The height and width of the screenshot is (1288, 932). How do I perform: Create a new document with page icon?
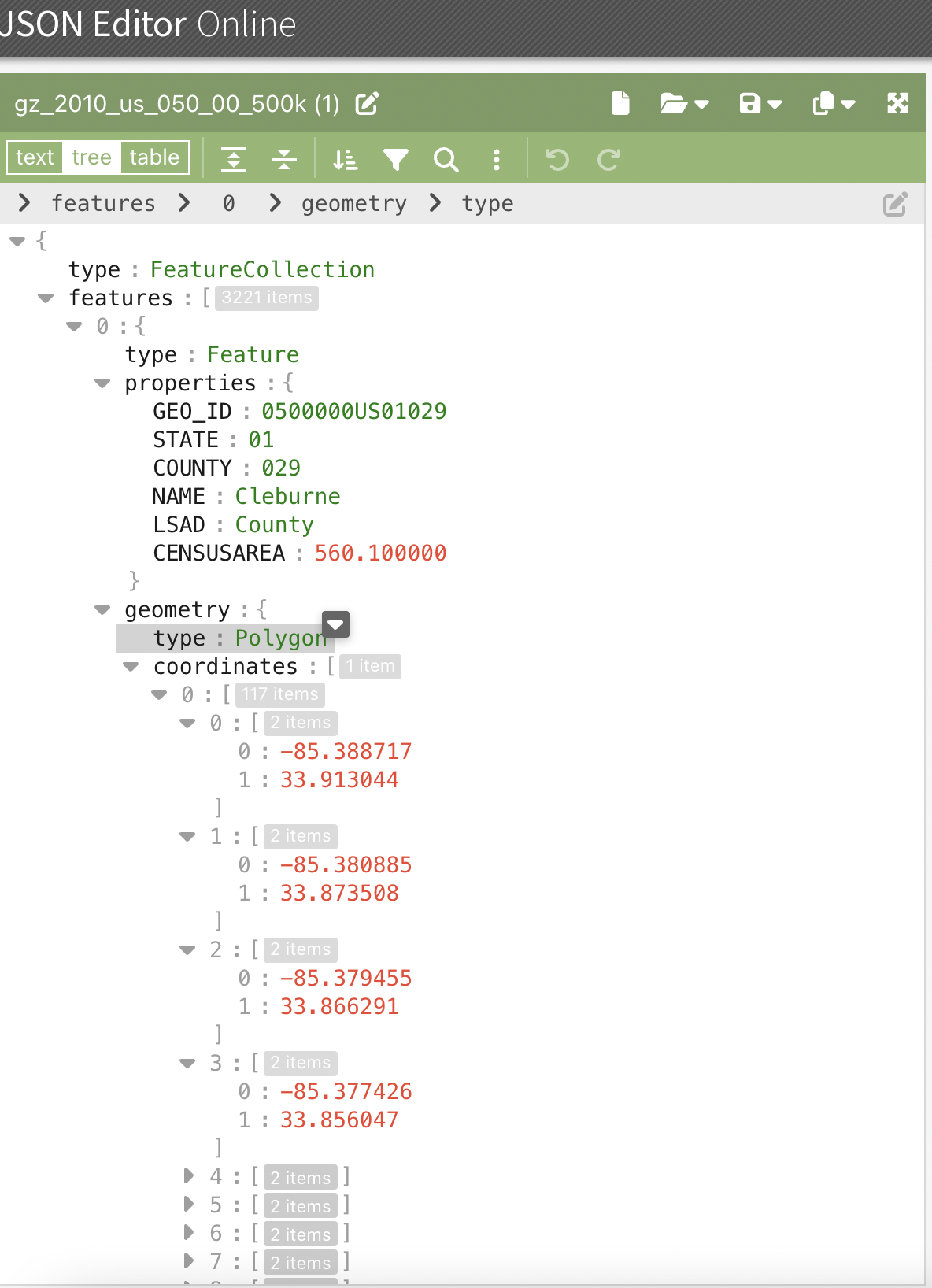click(x=620, y=103)
